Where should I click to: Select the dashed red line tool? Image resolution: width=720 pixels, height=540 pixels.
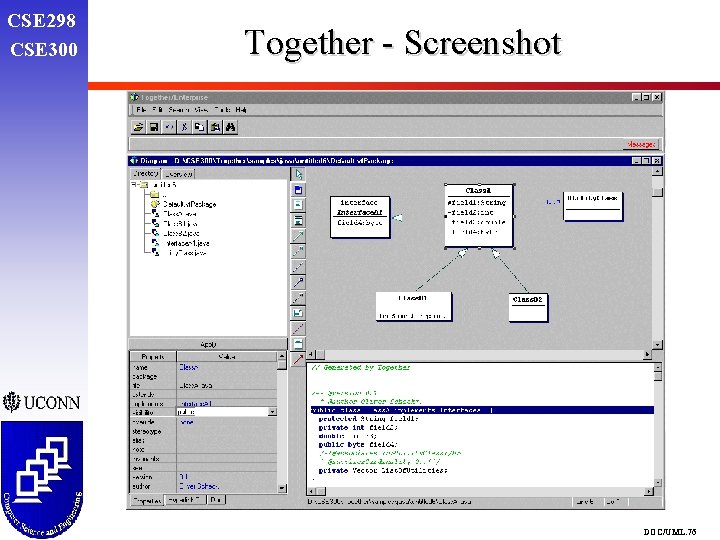pyautogui.click(x=298, y=328)
